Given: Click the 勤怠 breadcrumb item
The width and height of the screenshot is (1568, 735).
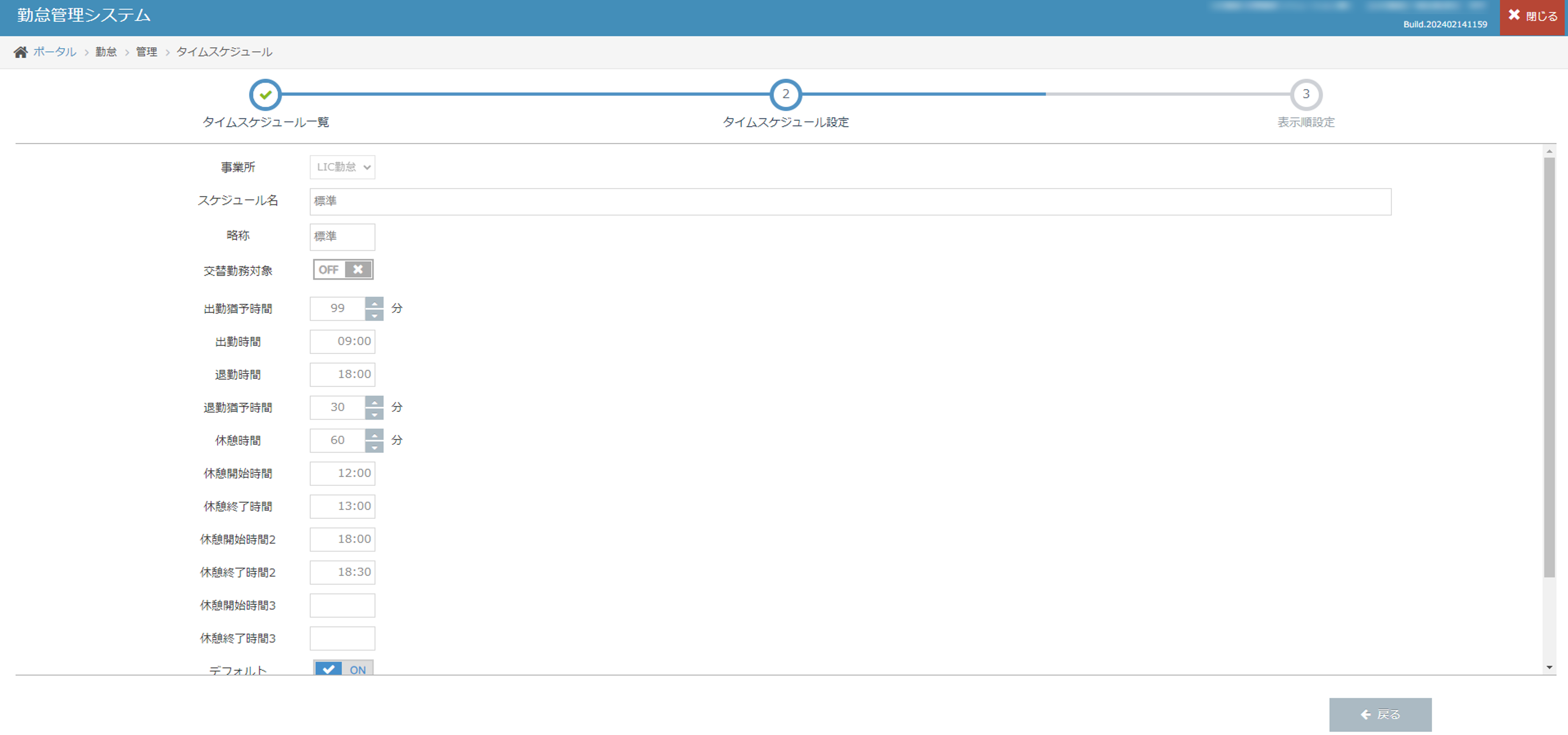Looking at the screenshot, I should pyautogui.click(x=106, y=52).
